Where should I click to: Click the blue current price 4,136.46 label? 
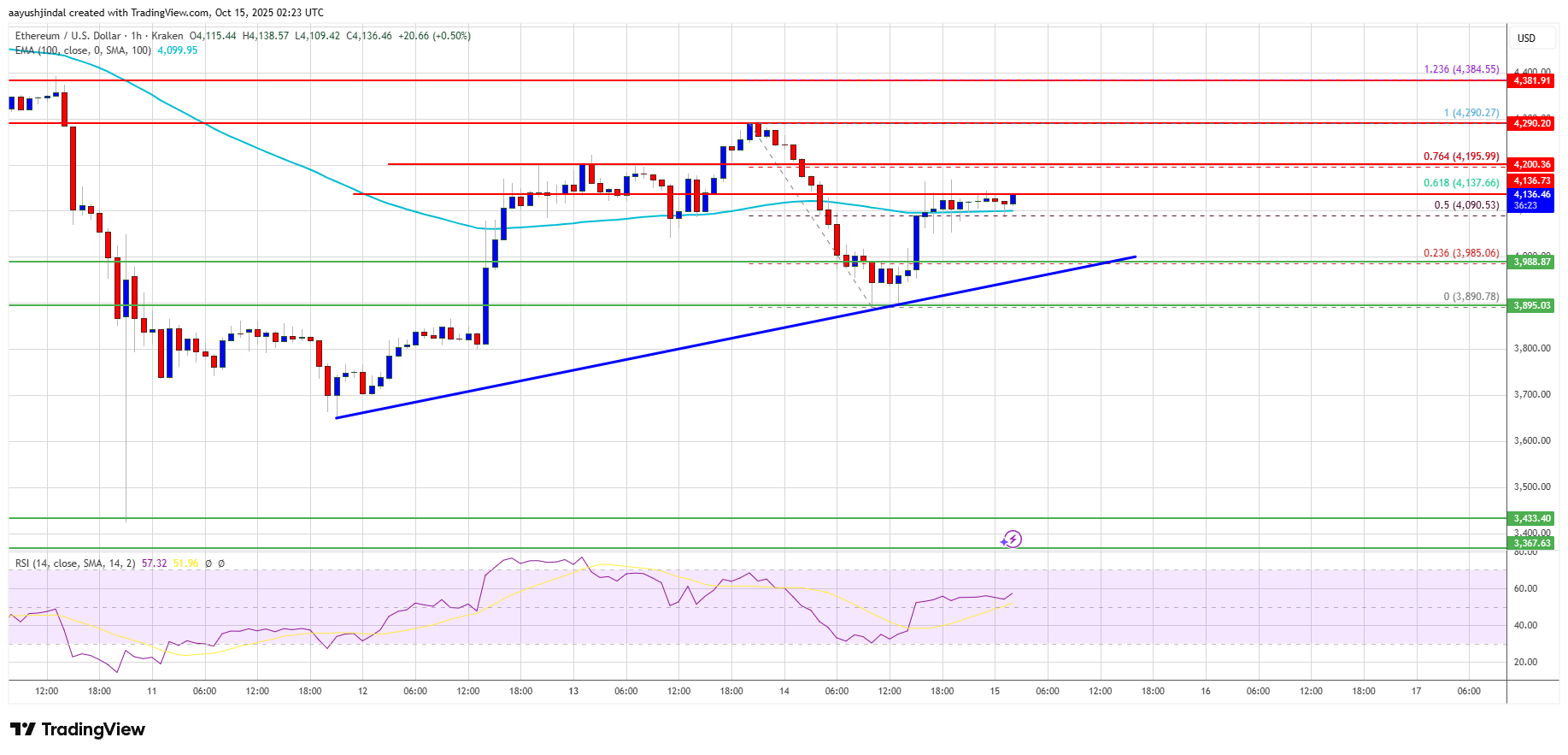(1531, 195)
